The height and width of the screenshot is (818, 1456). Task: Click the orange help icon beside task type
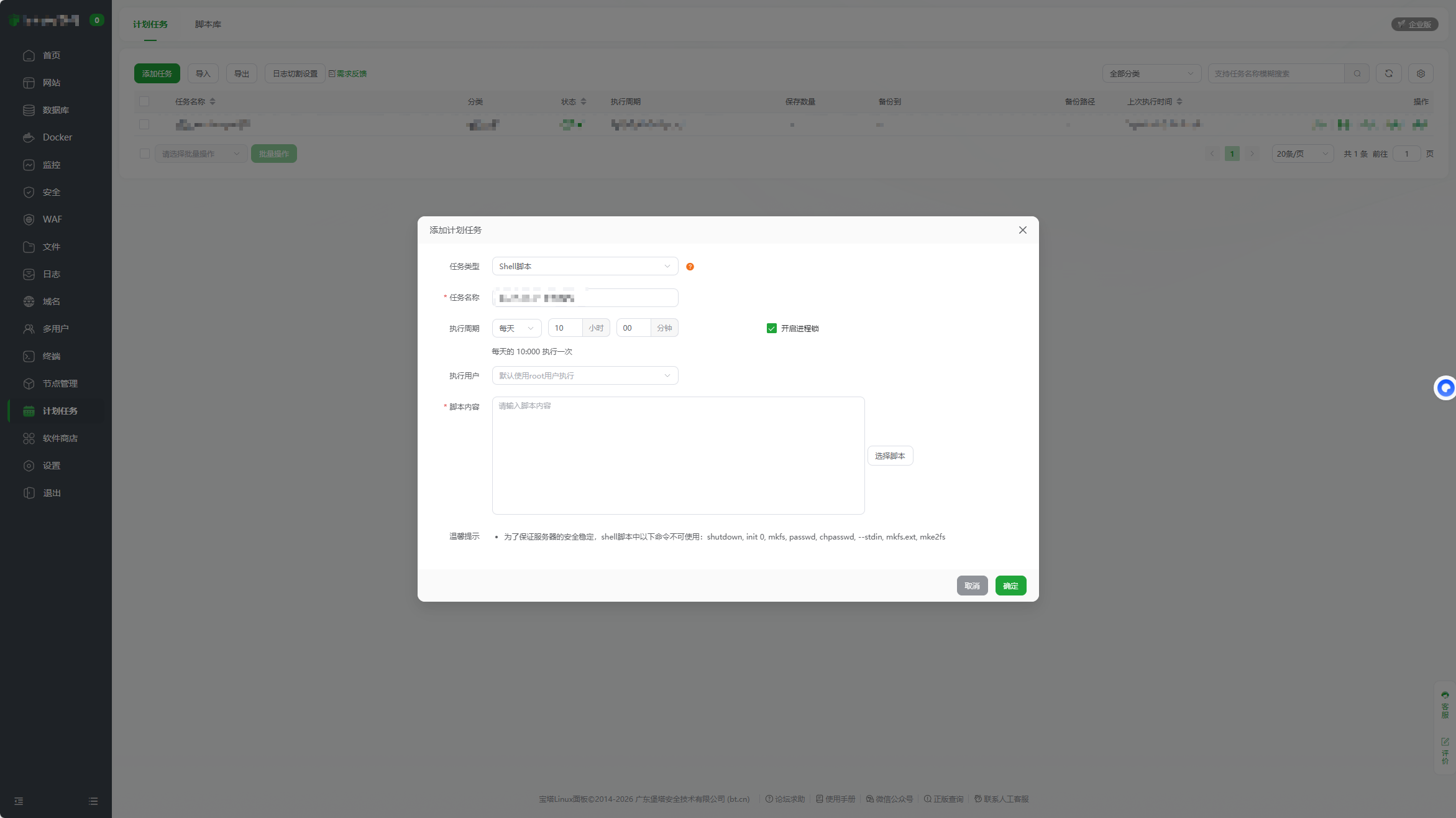pyautogui.click(x=690, y=267)
